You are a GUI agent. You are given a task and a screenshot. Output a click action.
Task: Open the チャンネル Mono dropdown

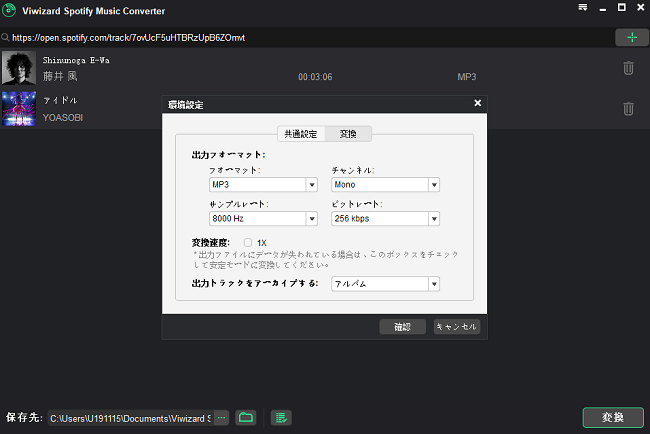(385, 184)
